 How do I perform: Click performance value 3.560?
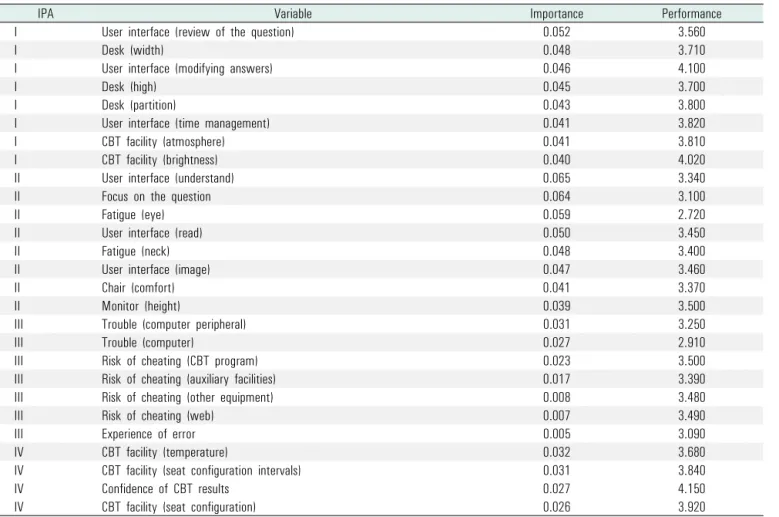[x=692, y=32]
